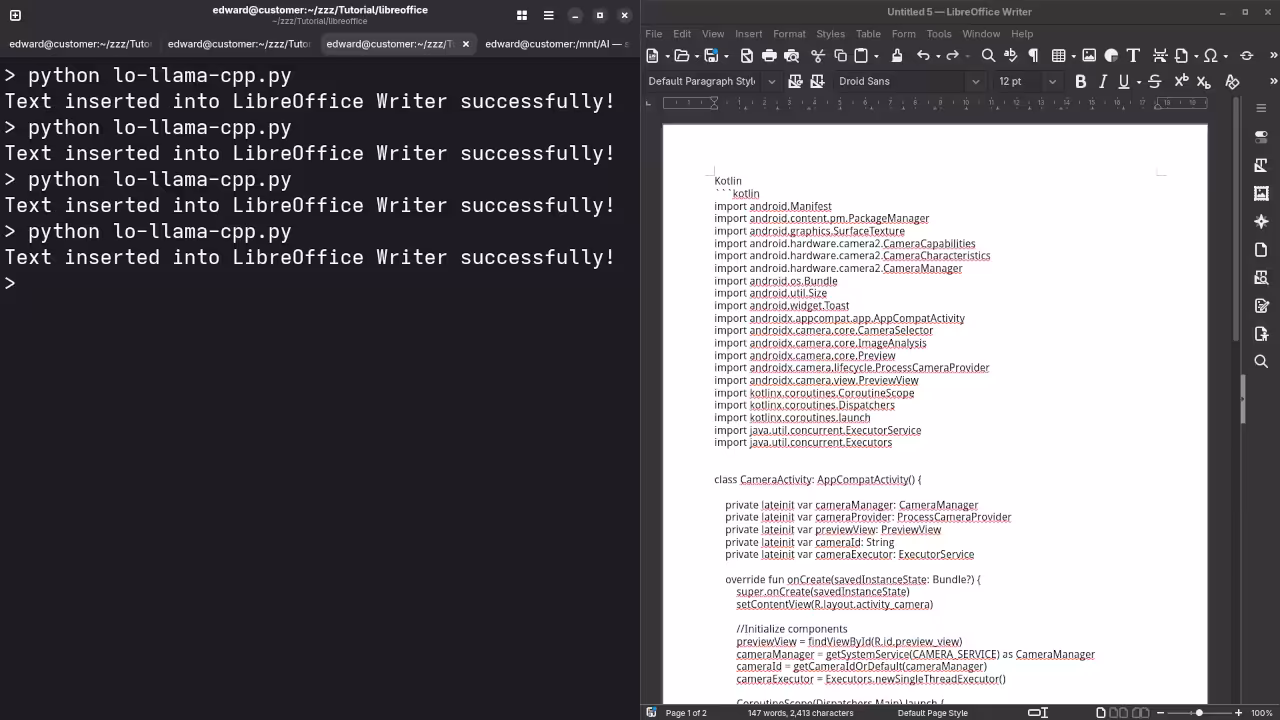Open the Gallery deck in the sidebar
This screenshot has width=1280, height=720.
(1261, 193)
